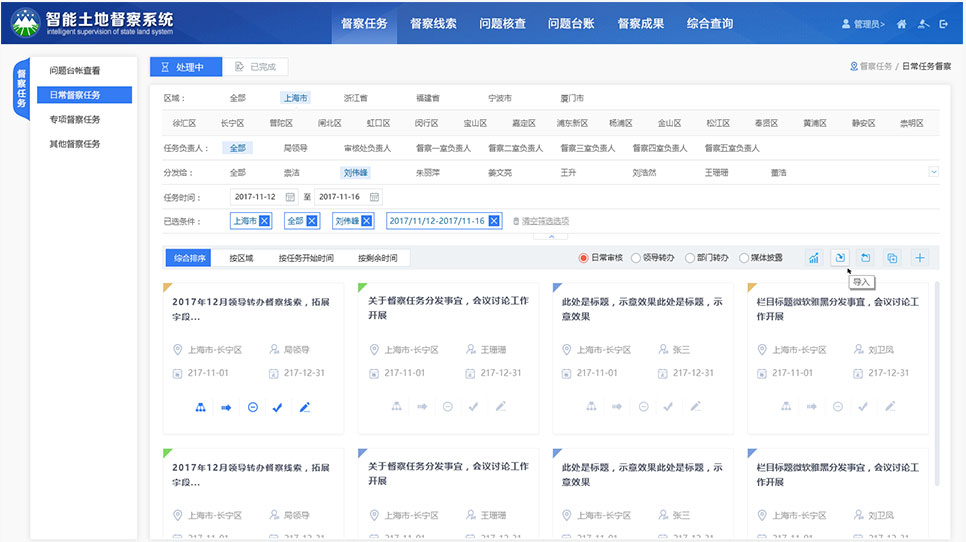Open the 问题核查 top menu

pos(502,23)
